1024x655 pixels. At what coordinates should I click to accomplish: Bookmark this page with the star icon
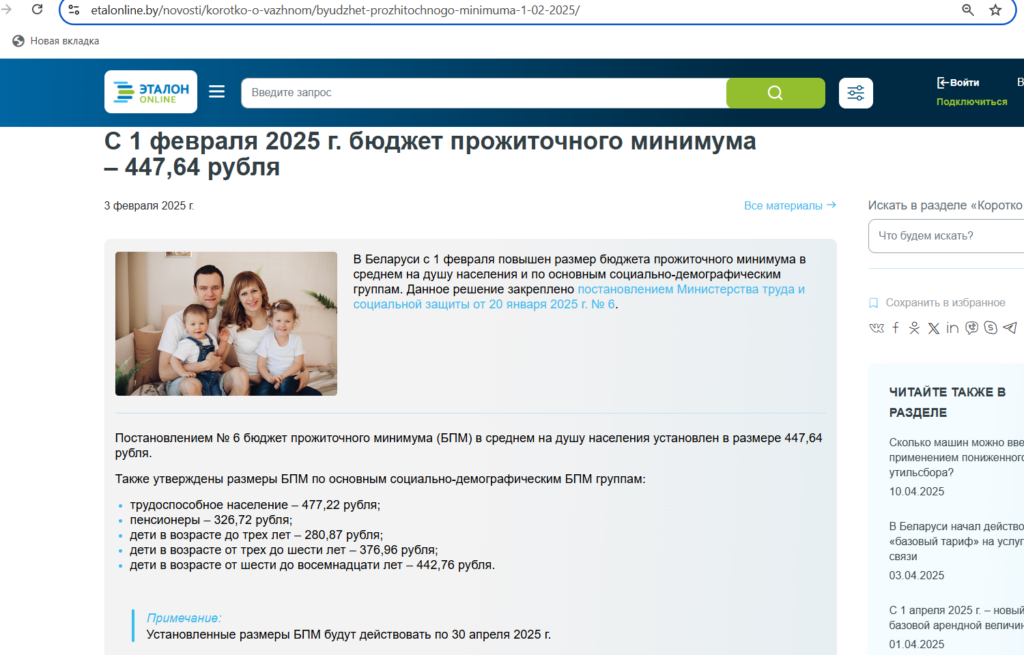(x=995, y=10)
